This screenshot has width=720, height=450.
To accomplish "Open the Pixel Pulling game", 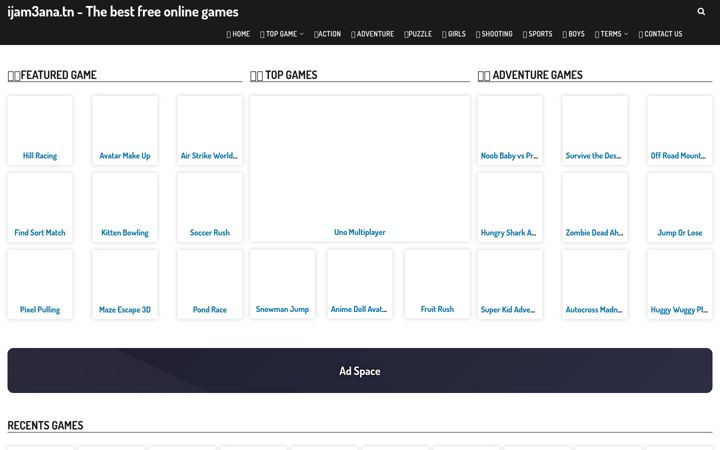I will (x=40, y=285).
